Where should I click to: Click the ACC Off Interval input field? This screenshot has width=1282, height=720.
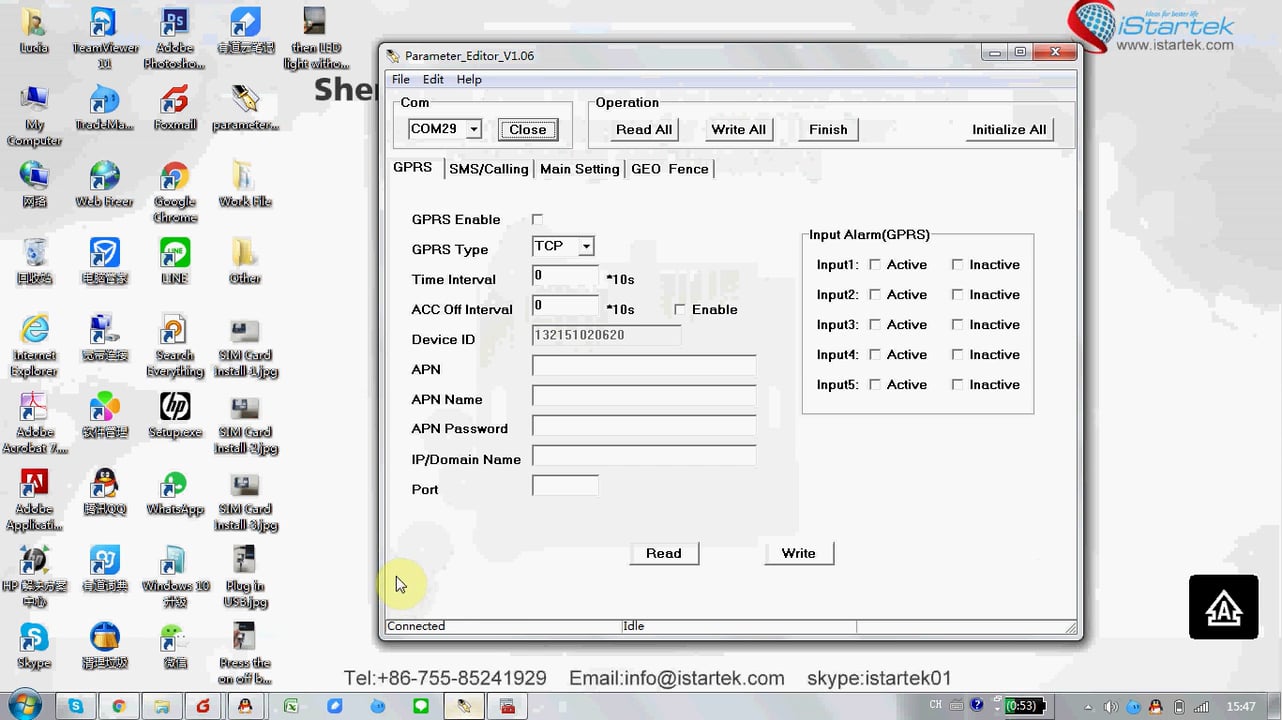tap(565, 306)
